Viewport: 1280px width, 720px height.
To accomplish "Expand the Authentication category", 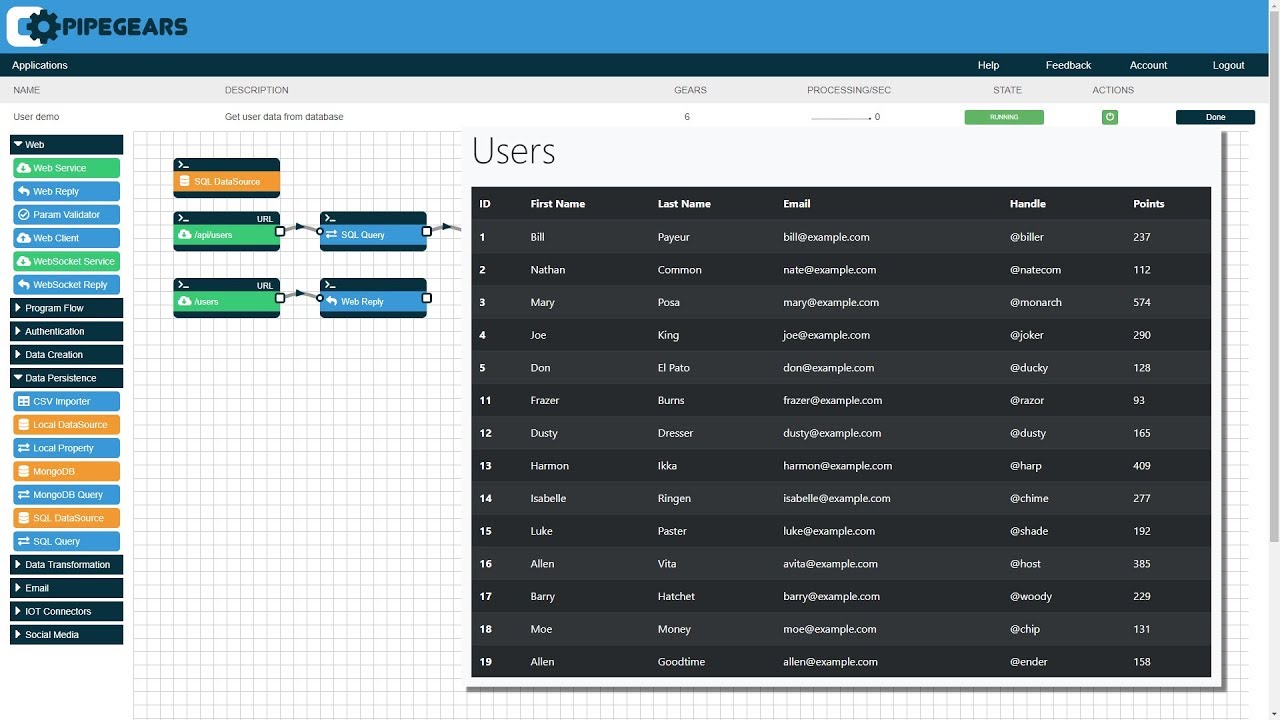I will pyautogui.click(x=66, y=331).
